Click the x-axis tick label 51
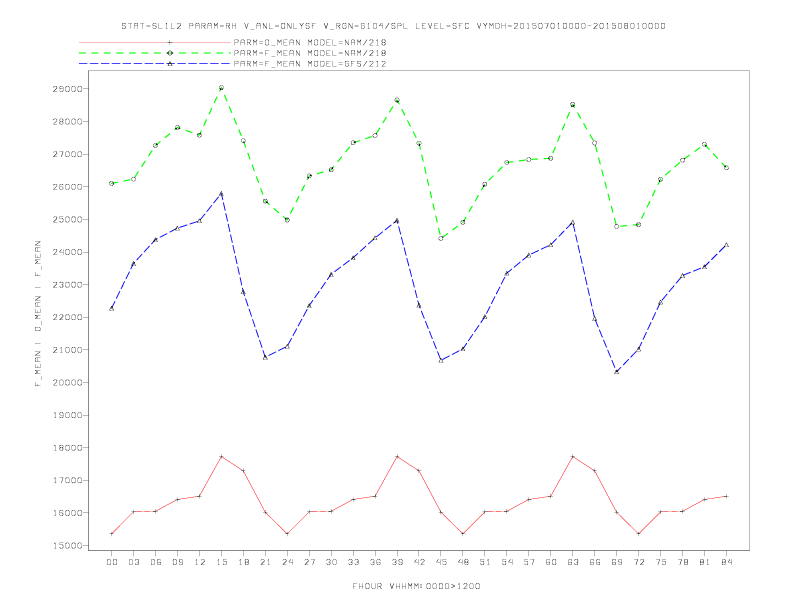The width and height of the screenshot is (792, 612). pyautogui.click(x=485, y=562)
